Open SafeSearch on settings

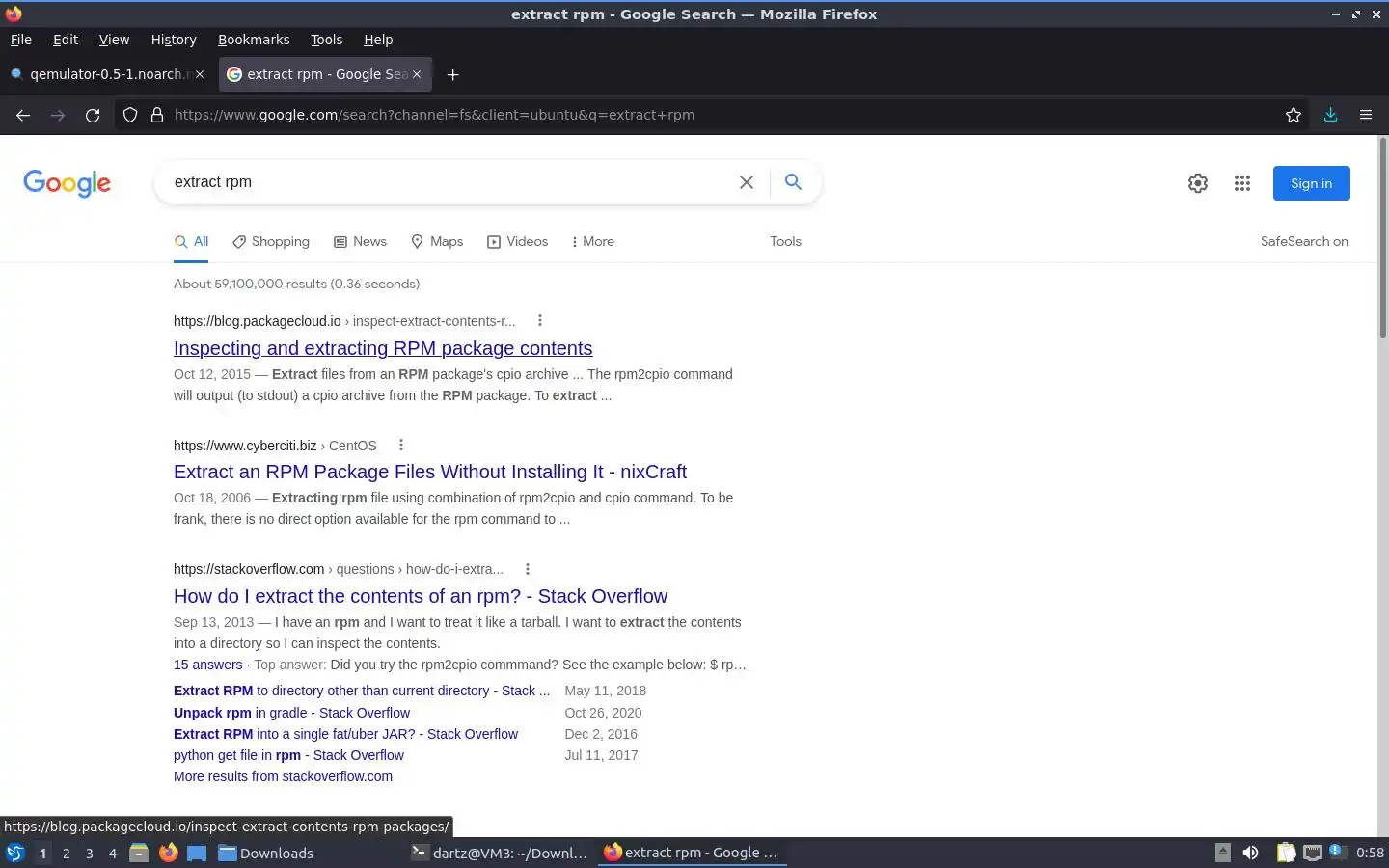(x=1304, y=241)
